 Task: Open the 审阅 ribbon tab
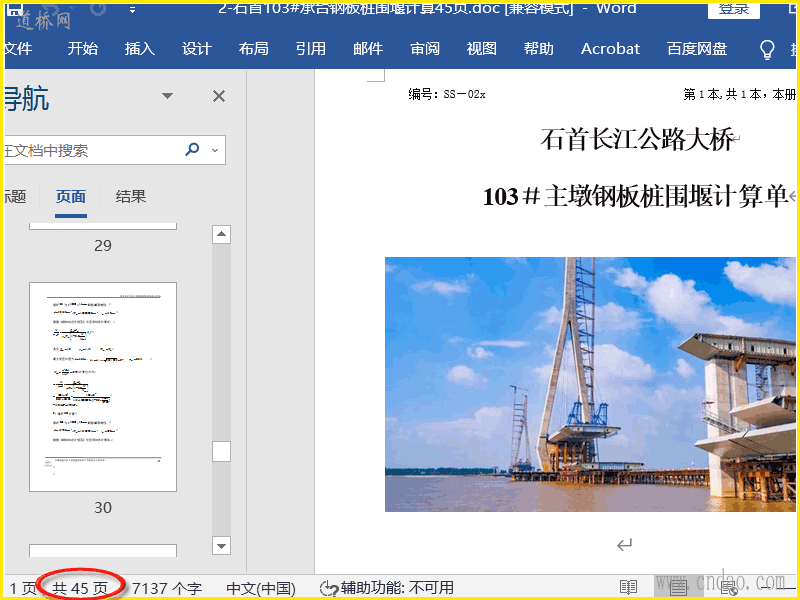click(x=425, y=49)
